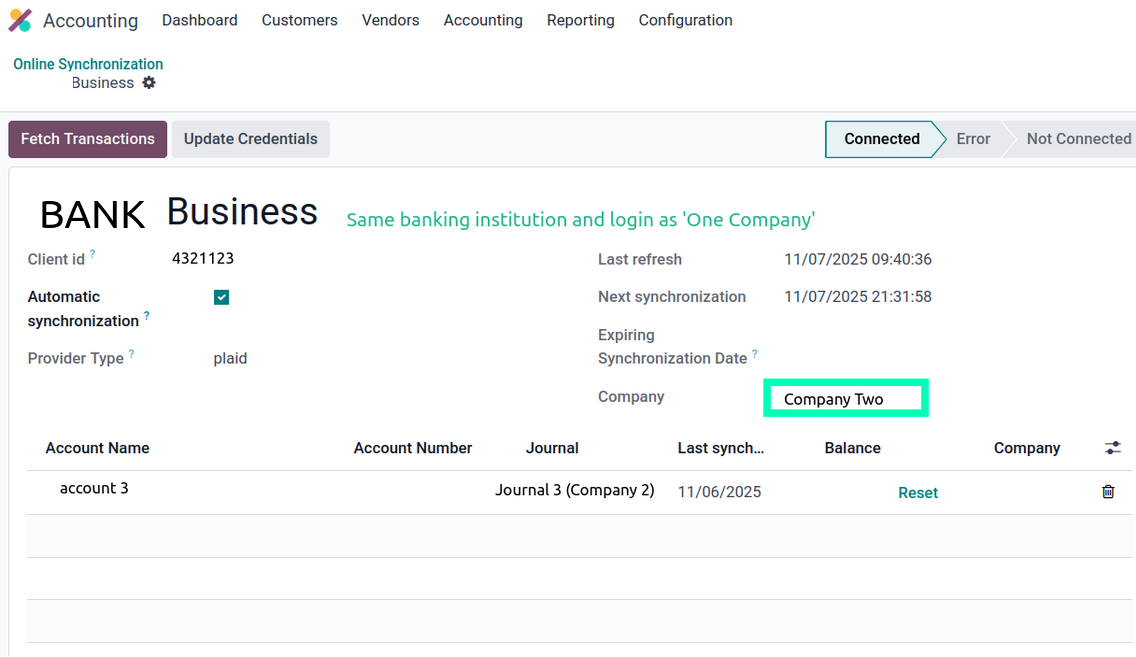Open column options adjust icon
This screenshot has width=1136, height=657.
point(1112,448)
